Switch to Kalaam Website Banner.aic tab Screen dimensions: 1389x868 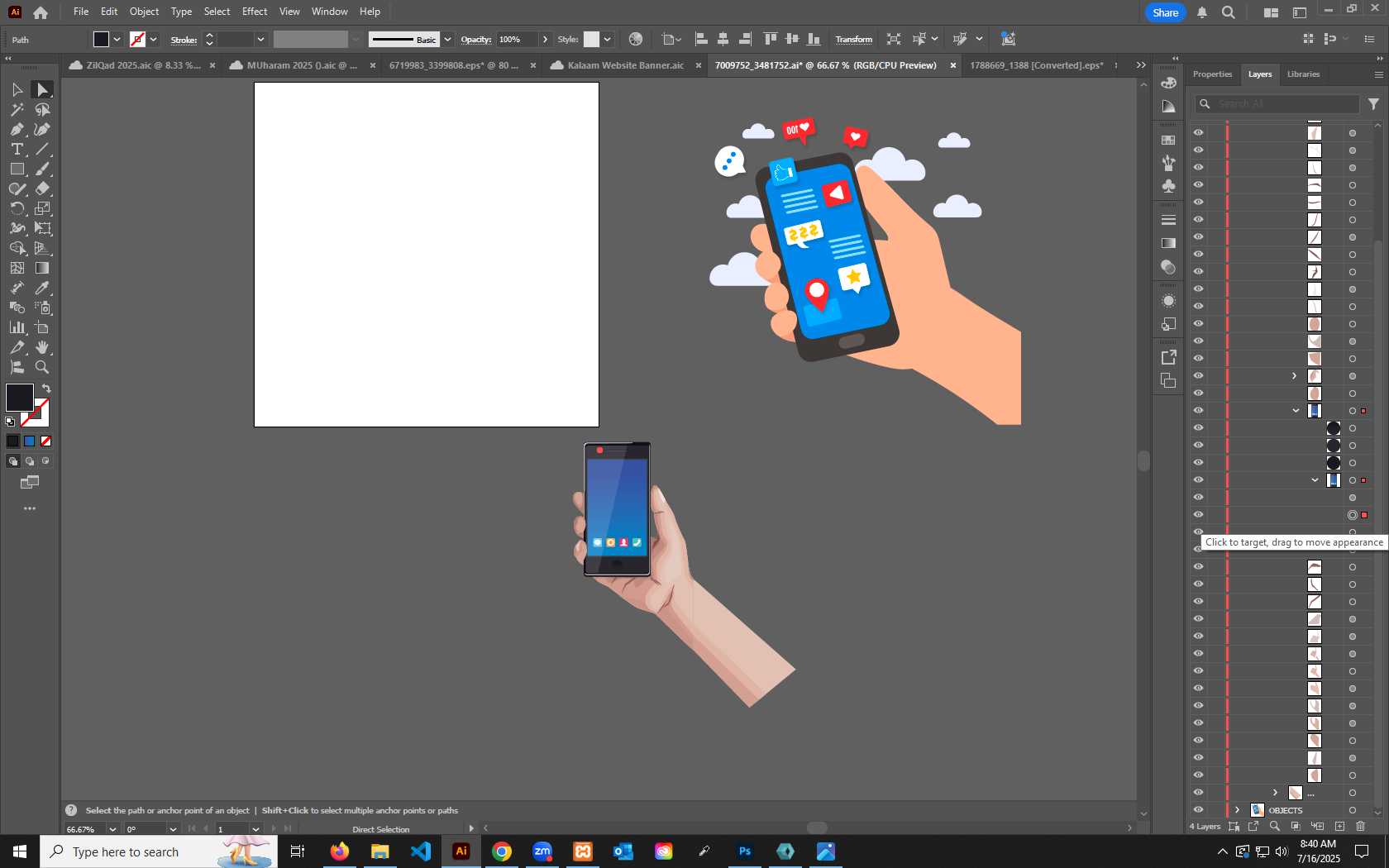pos(625,65)
